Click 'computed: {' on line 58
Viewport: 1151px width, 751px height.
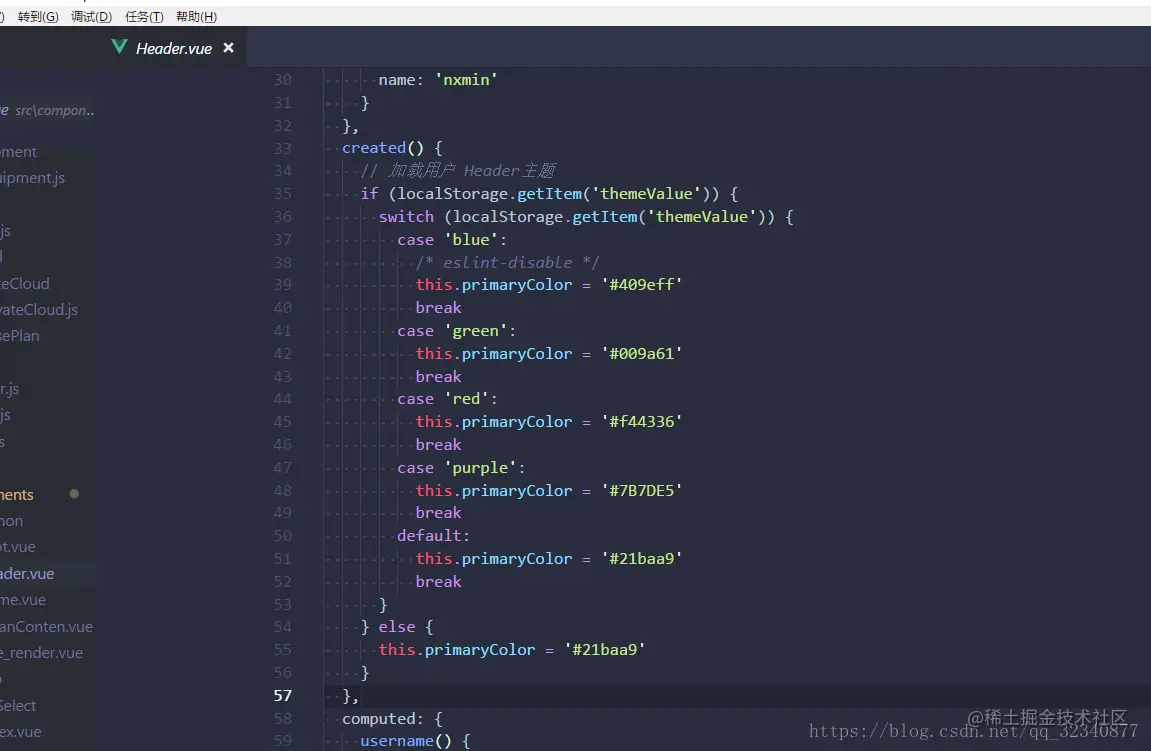392,719
